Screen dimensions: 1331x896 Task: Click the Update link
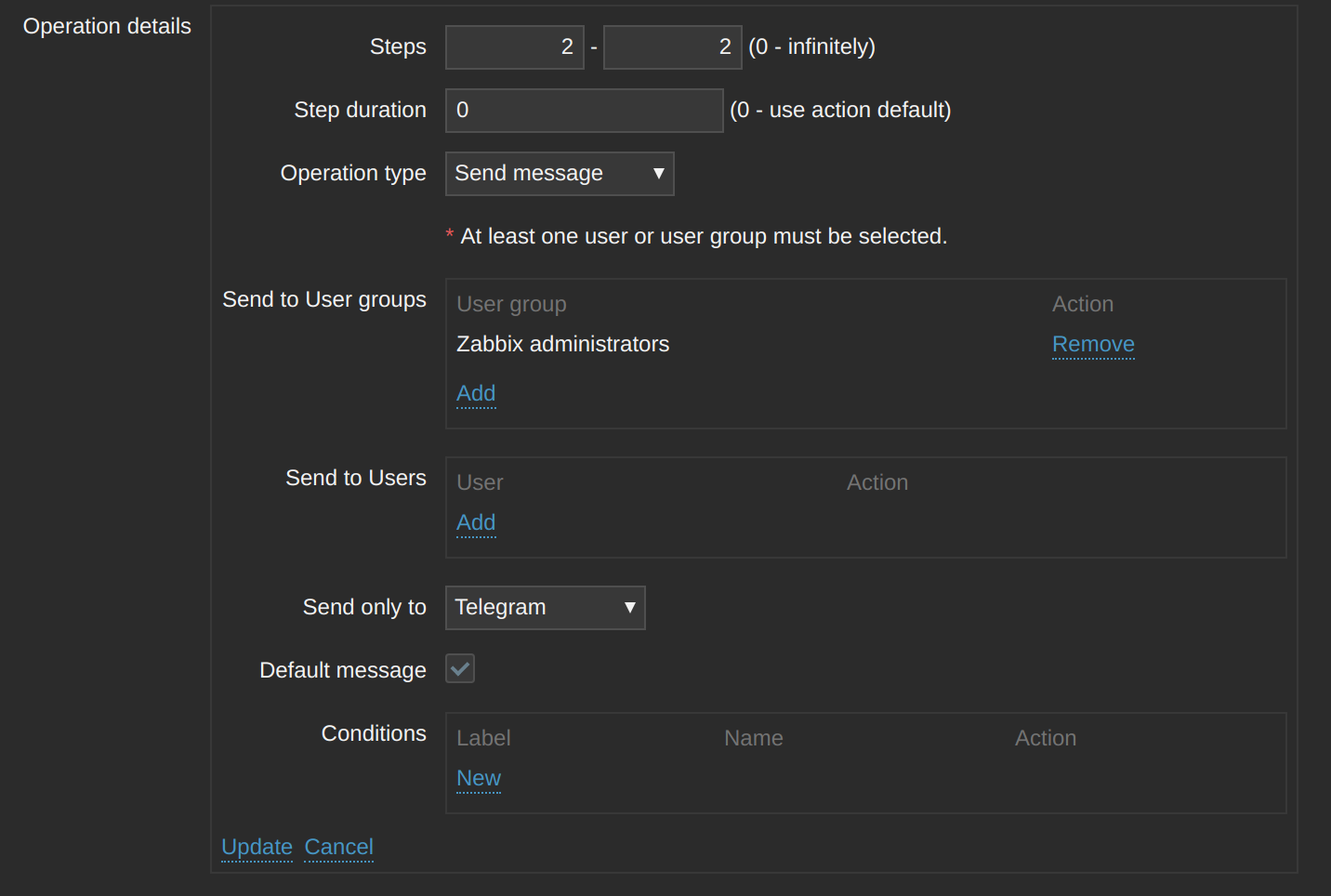pos(257,848)
